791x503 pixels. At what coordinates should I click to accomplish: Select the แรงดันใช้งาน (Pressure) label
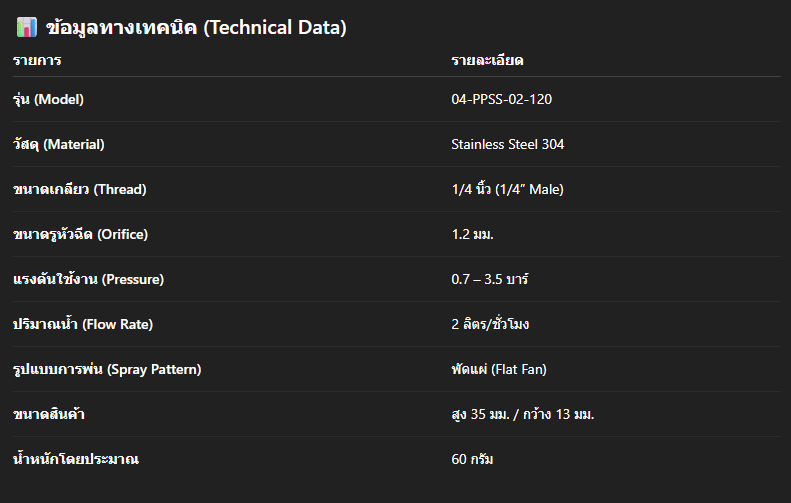click(88, 279)
